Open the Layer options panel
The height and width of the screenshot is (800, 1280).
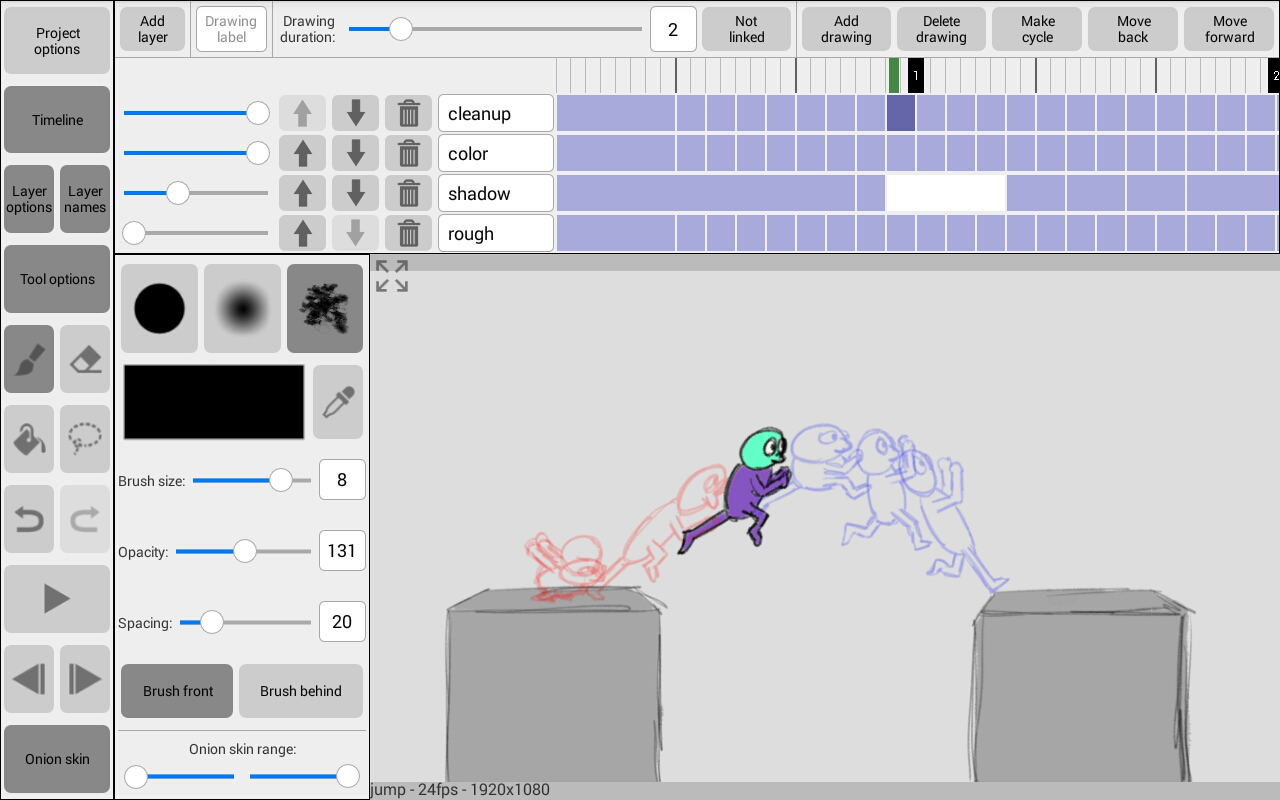(29, 199)
